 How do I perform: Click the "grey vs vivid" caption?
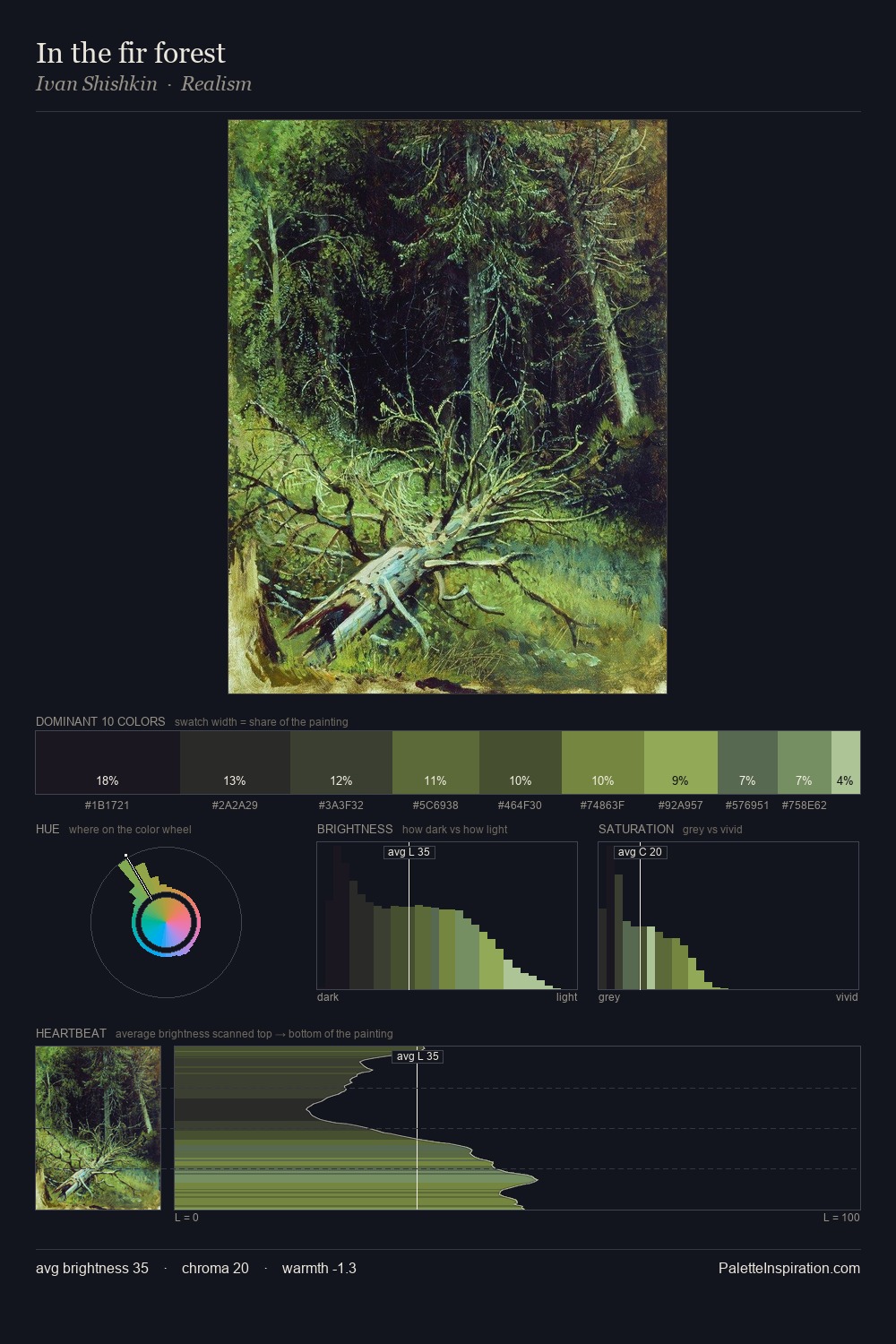click(x=712, y=830)
